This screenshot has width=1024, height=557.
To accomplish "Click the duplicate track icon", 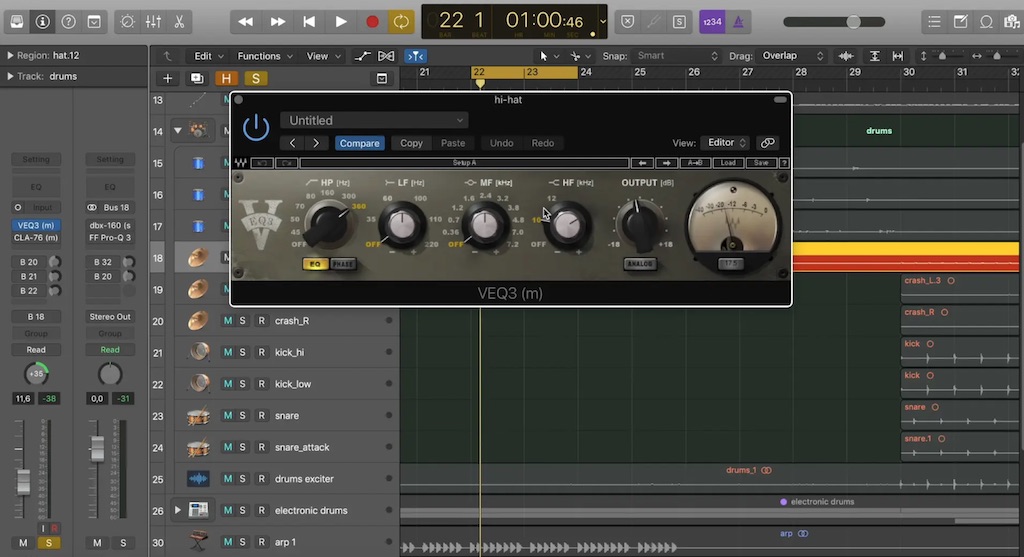I will [x=197, y=78].
